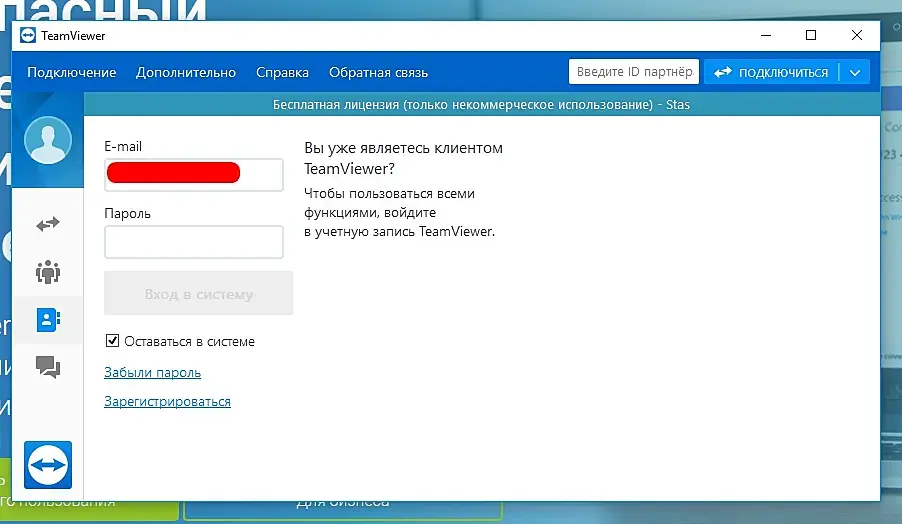Click the 'Подключиться' button

771,72
